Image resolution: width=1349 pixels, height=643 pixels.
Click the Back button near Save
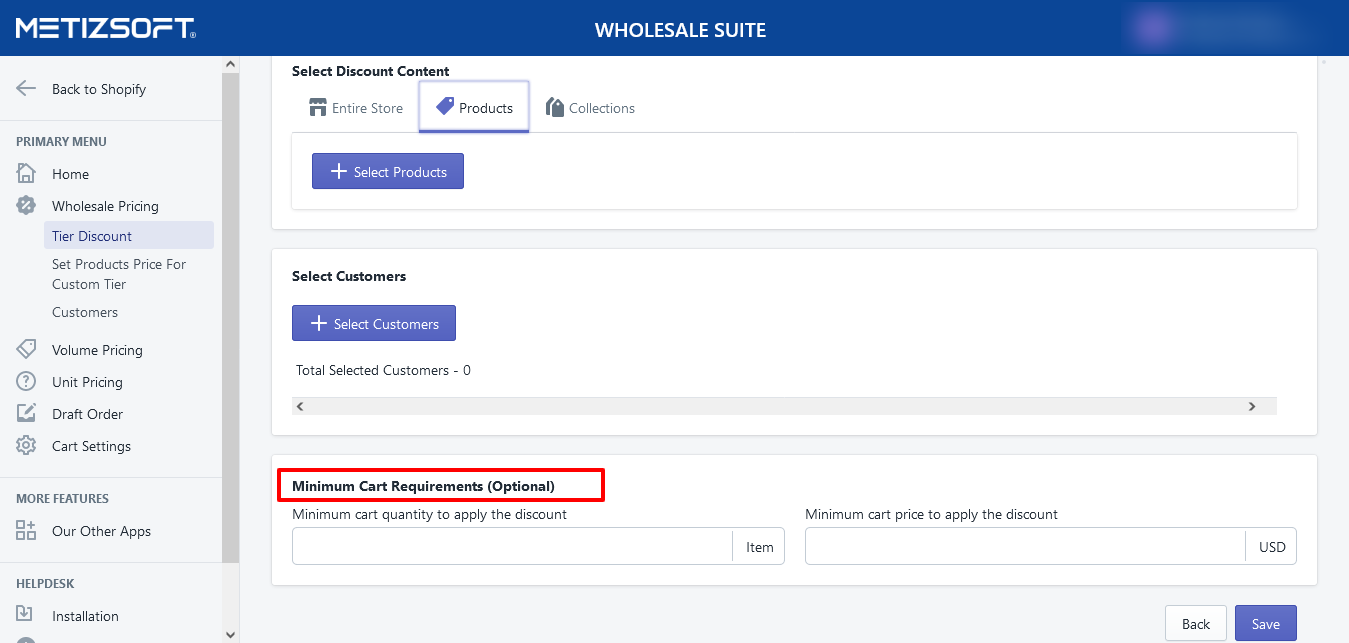(1196, 624)
